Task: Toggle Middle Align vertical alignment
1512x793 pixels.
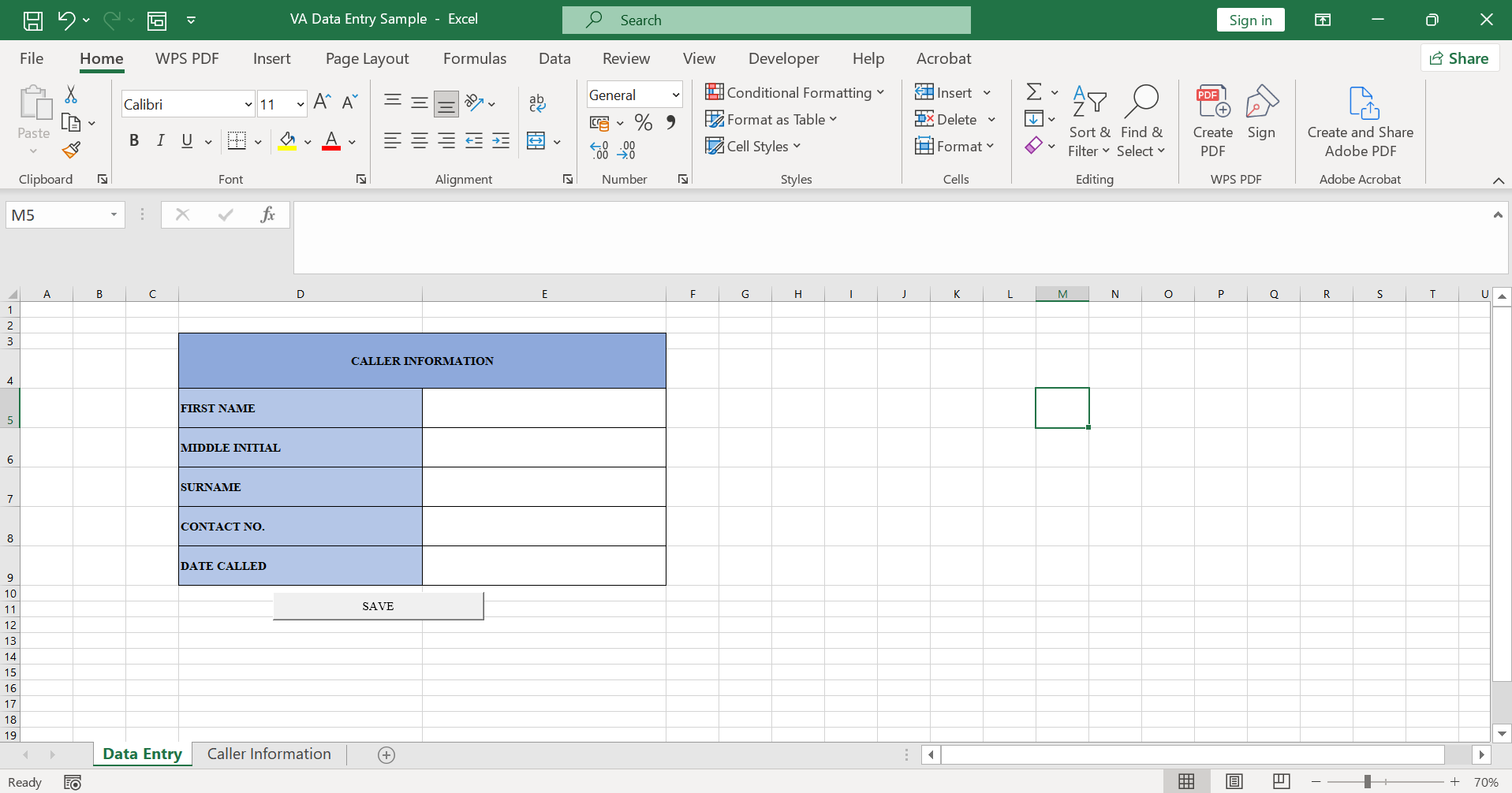Action: click(x=420, y=102)
